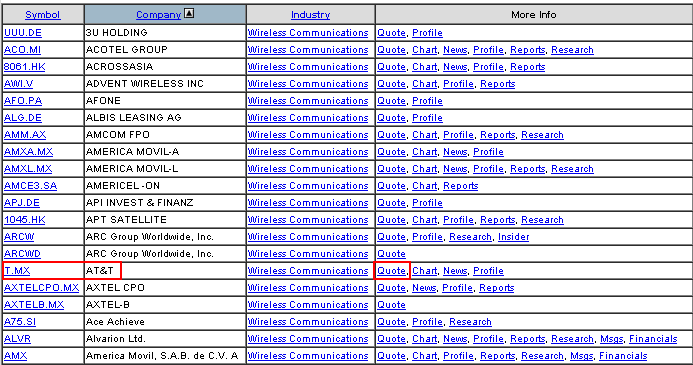
Task: Open Quote link for AFONE
Action: (x=391, y=101)
